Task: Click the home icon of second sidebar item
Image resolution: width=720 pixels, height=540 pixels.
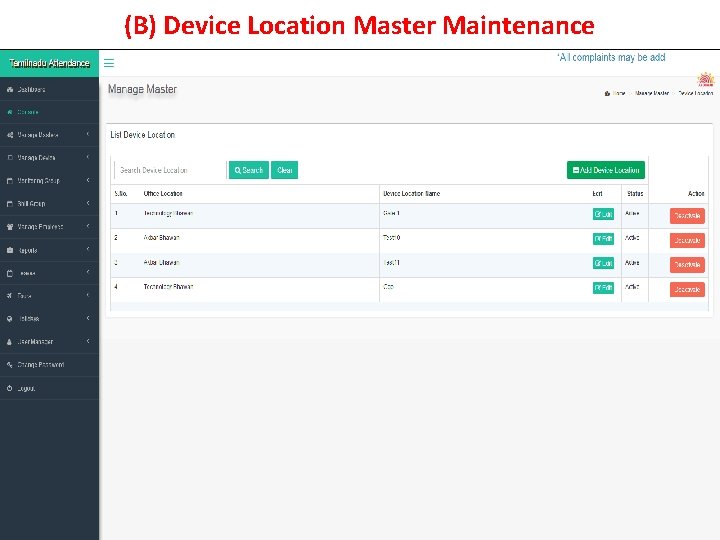Action: 10,112
